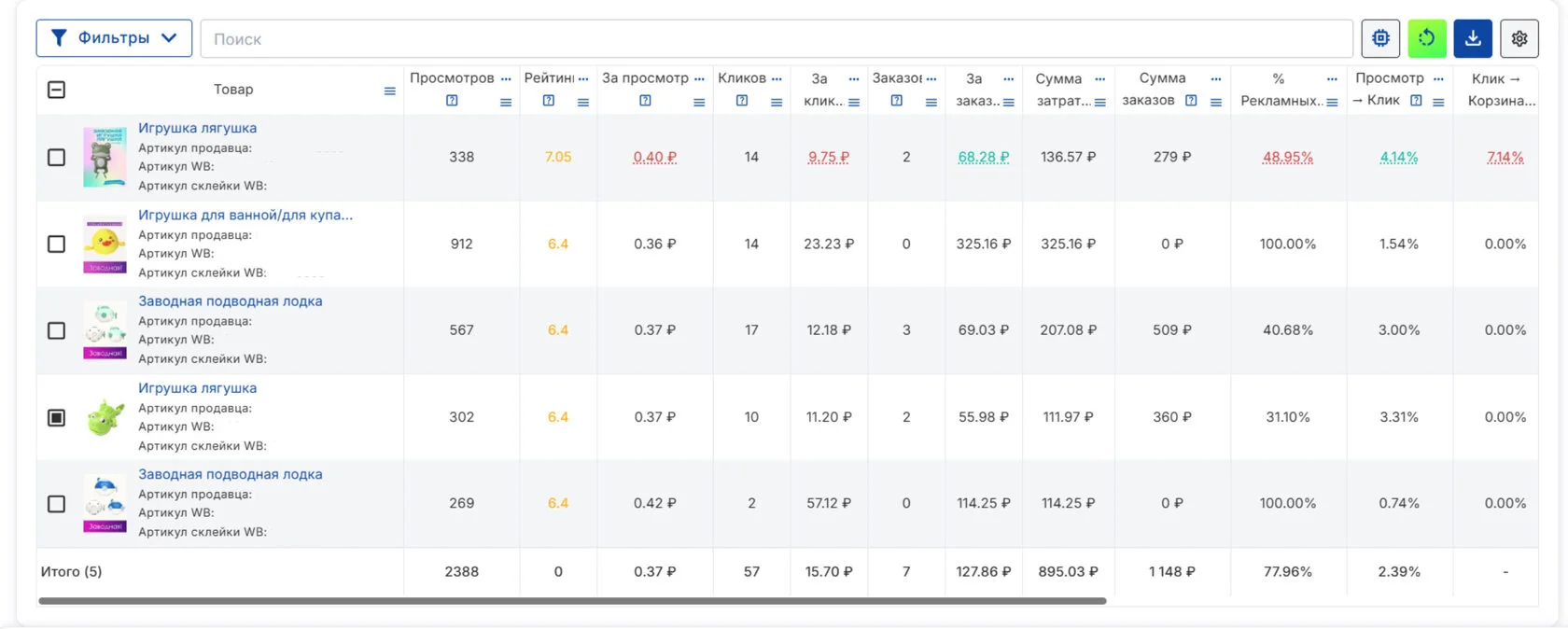Click the horizontal scrollbar below the table

pyautogui.click(x=571, y=601)
